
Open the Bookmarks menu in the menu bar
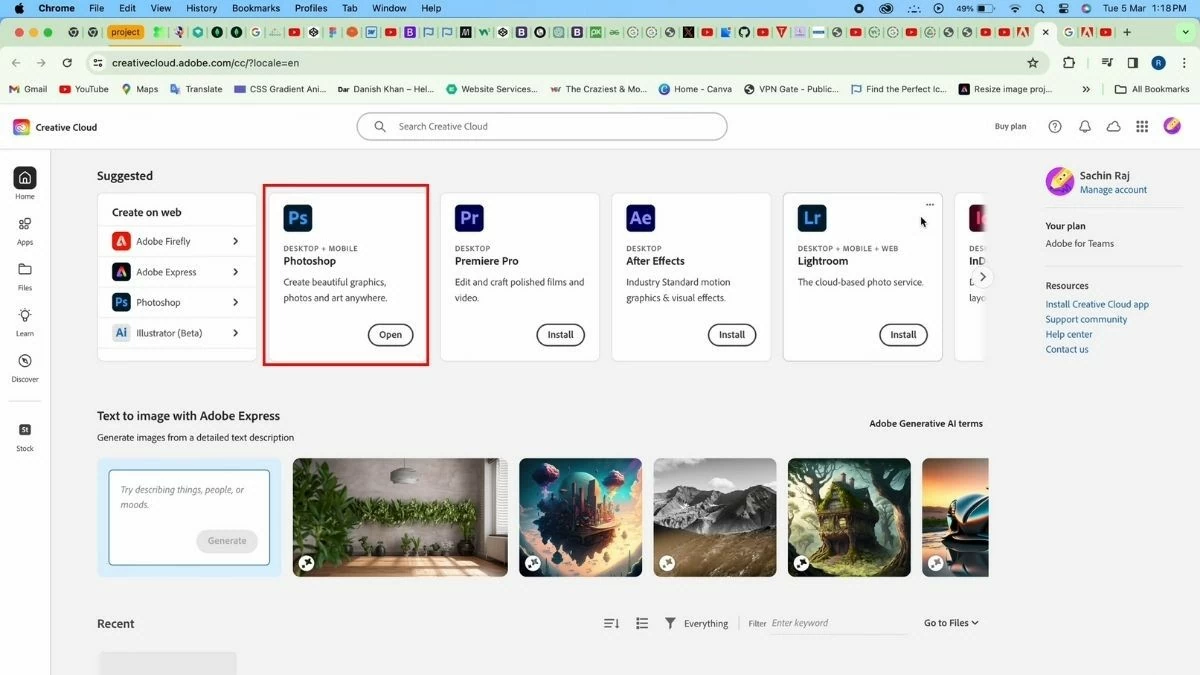pyautogui.click(x=255, y=7)
